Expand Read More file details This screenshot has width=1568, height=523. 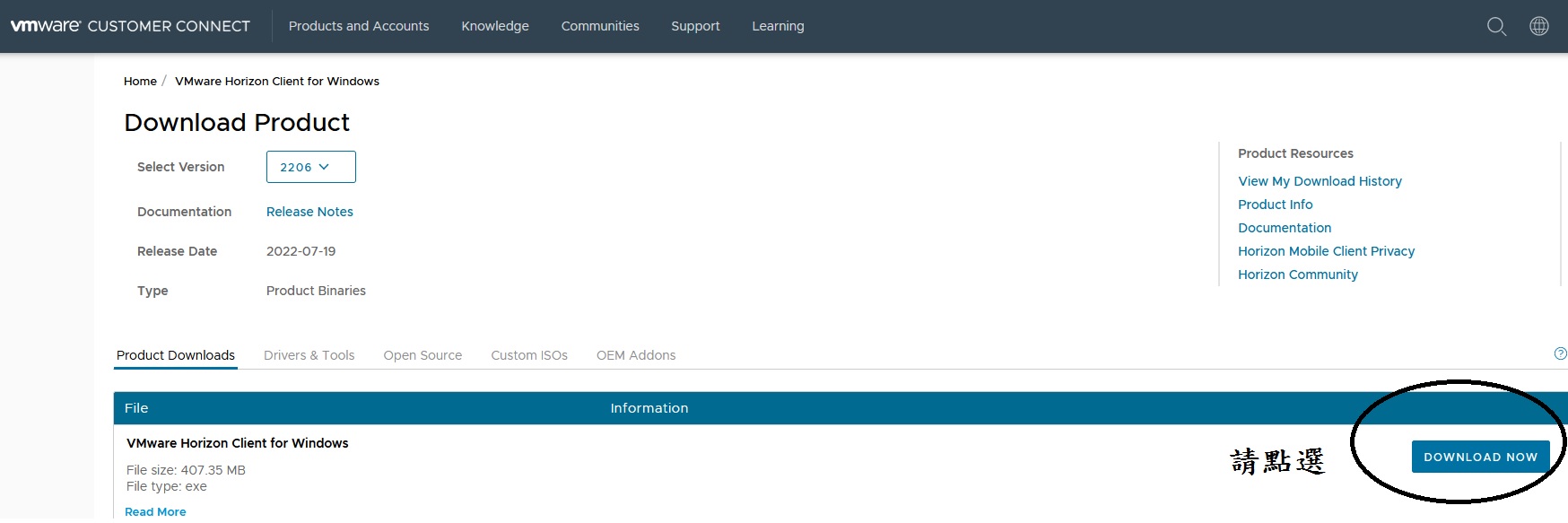[155, 511]
